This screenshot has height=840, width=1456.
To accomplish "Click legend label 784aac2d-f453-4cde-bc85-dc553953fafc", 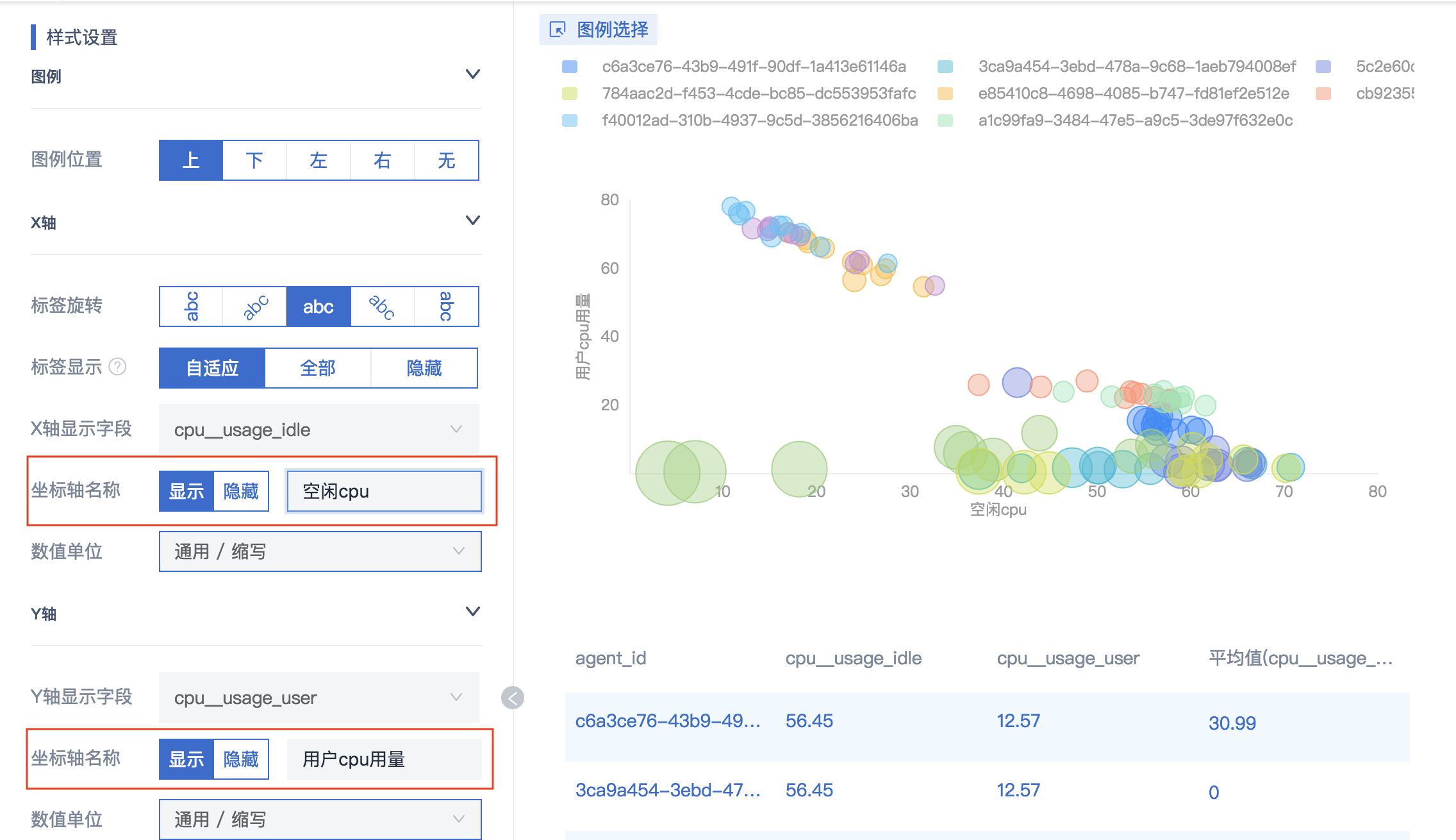I will [x=759, y=94].
